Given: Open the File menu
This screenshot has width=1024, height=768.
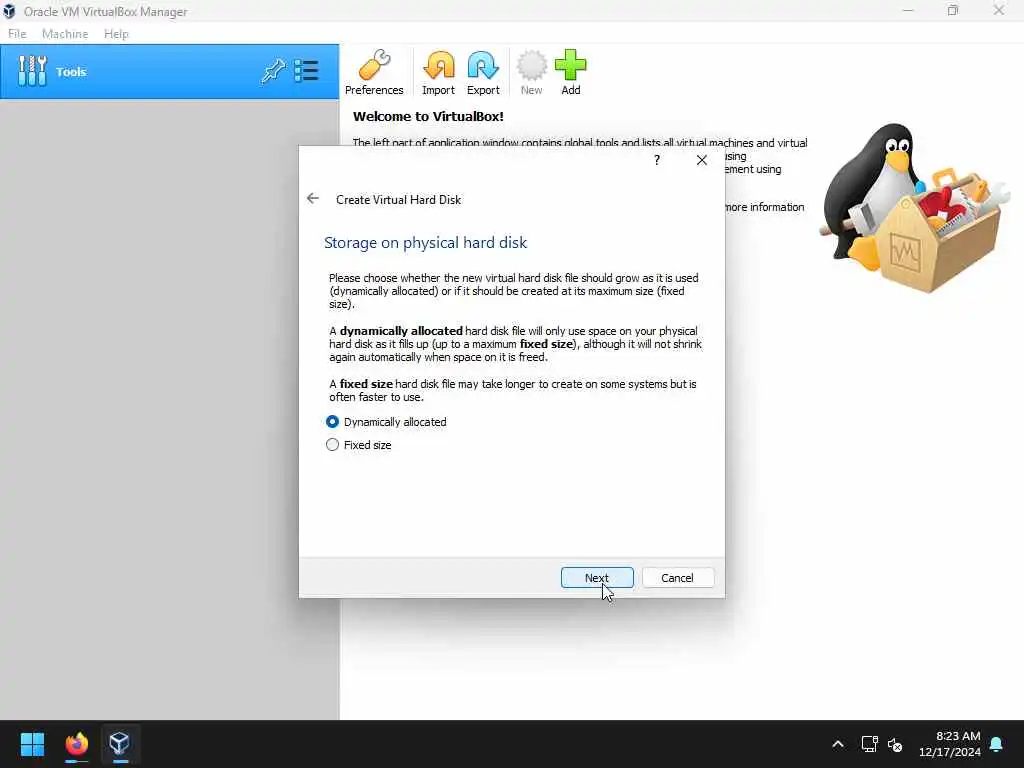Looking at the screenshot, I should tap(17, 34).
